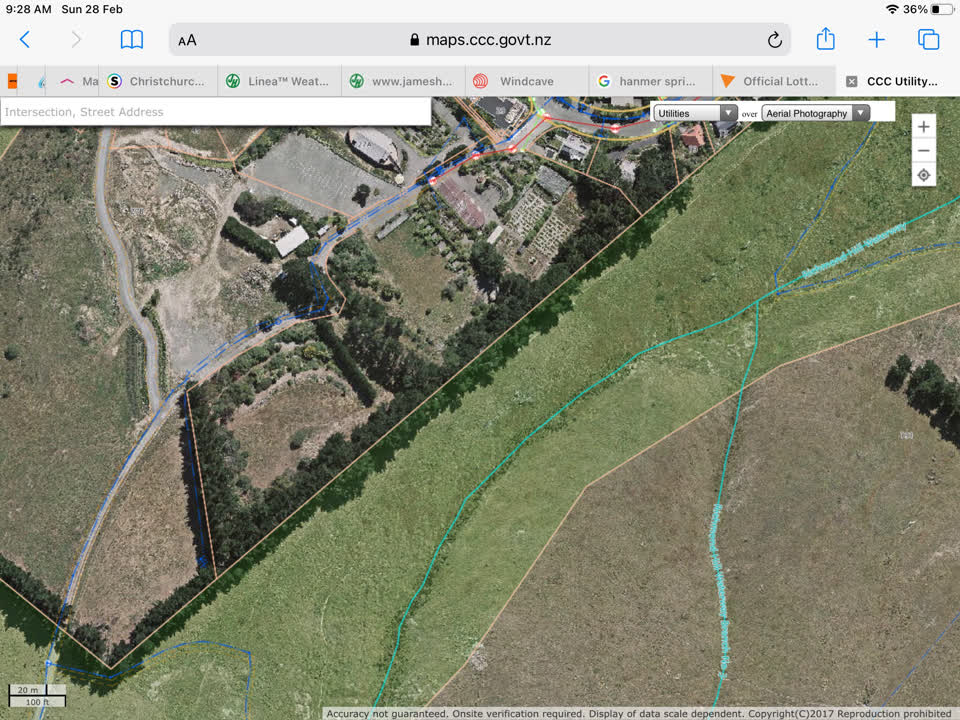Switch to the Christchurc... tab
The image size is (960, 720).
[x=158, y=81]
